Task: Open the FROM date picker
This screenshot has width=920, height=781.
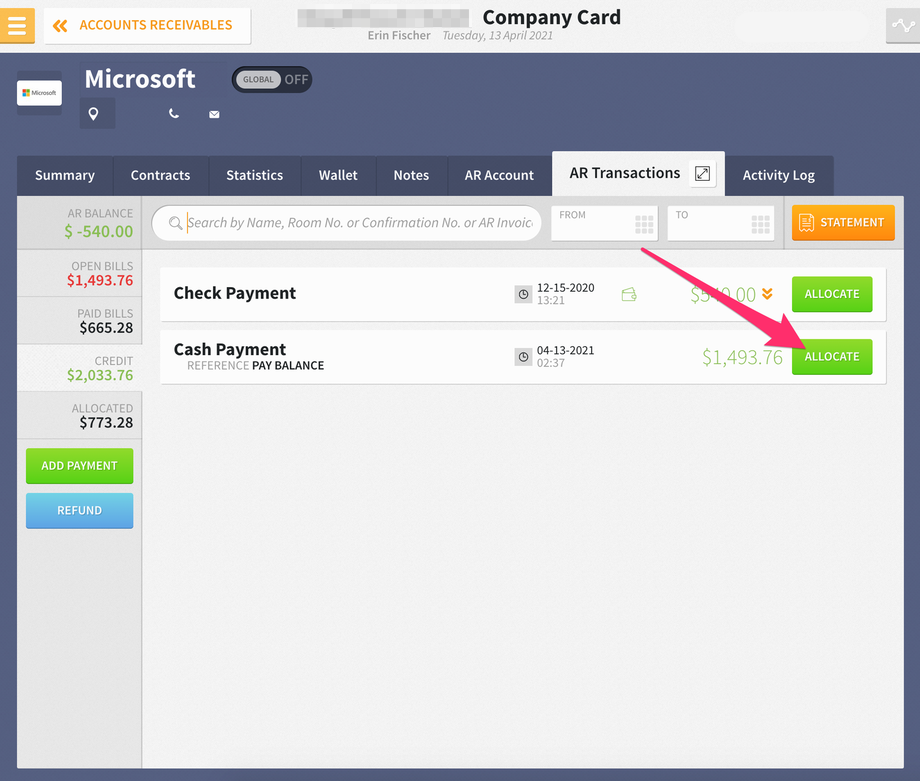Action: [x=604, y=223]
